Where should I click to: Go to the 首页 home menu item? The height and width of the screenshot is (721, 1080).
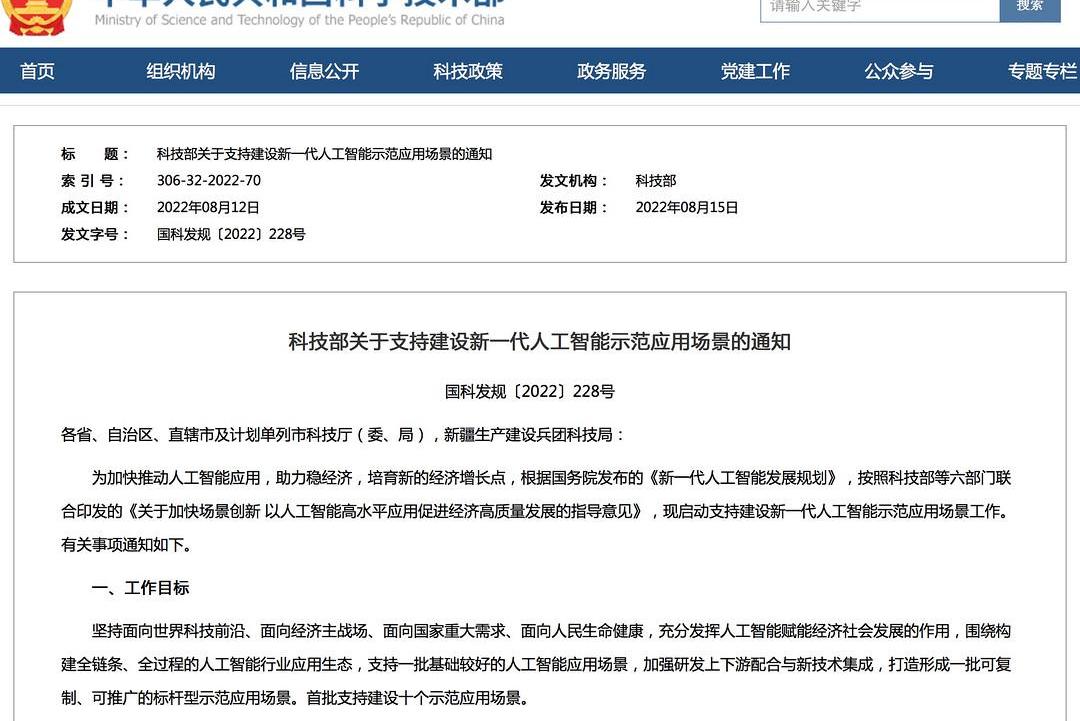tap(38, 72)
